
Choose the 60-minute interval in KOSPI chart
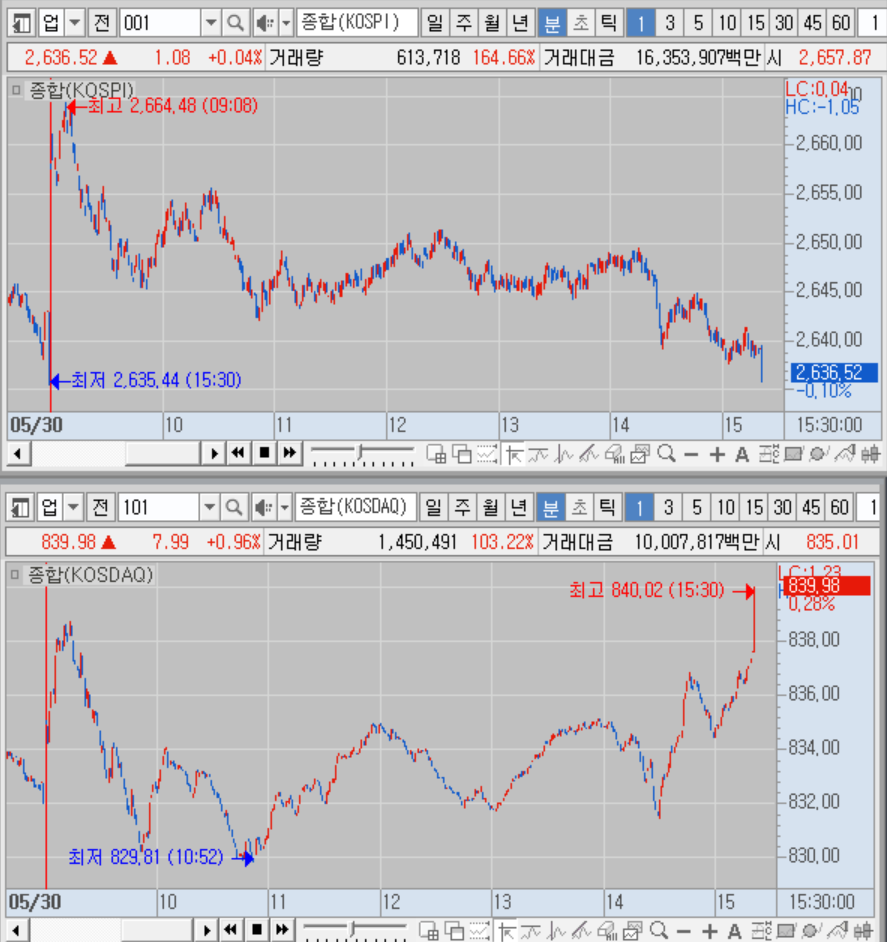pyautogui.click(x=841, y=23)
